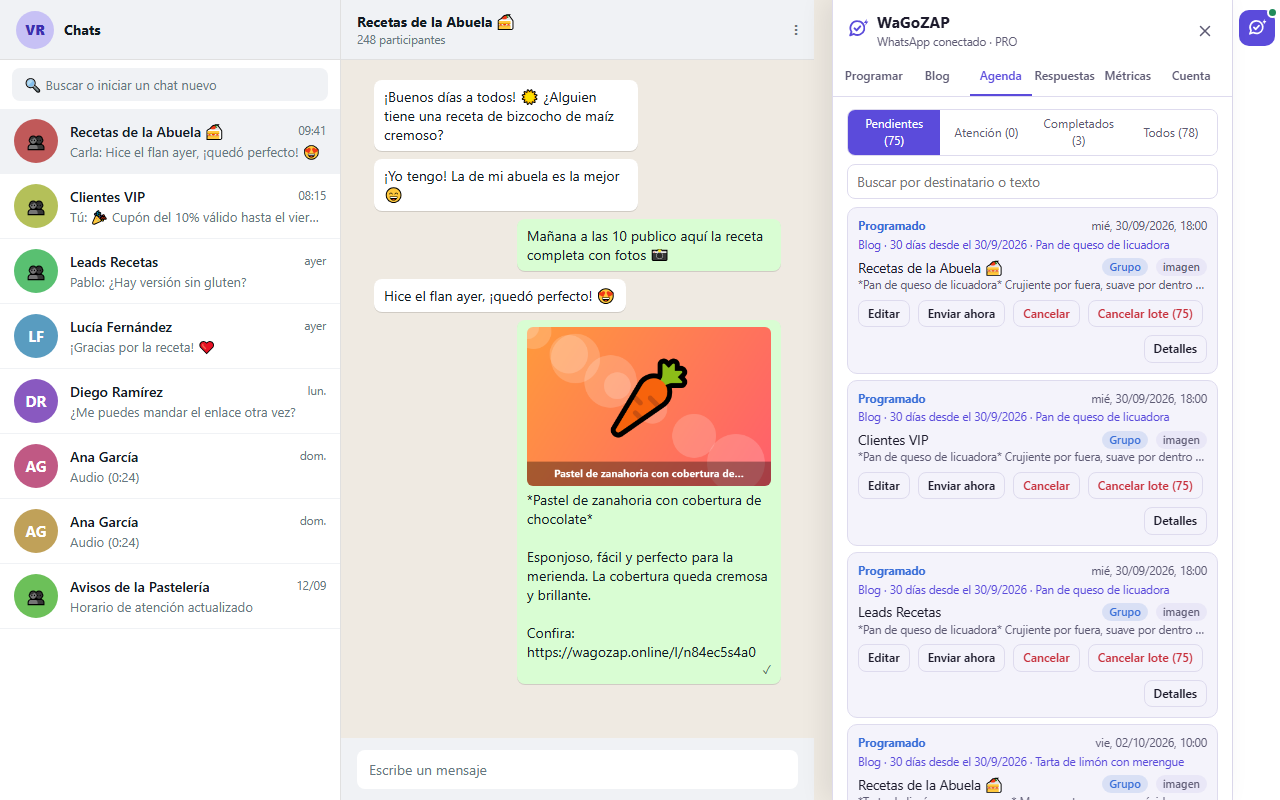Cancel the scheduled Clientes VIP message
The image size is (1280, 800).
pos(1047,486)
